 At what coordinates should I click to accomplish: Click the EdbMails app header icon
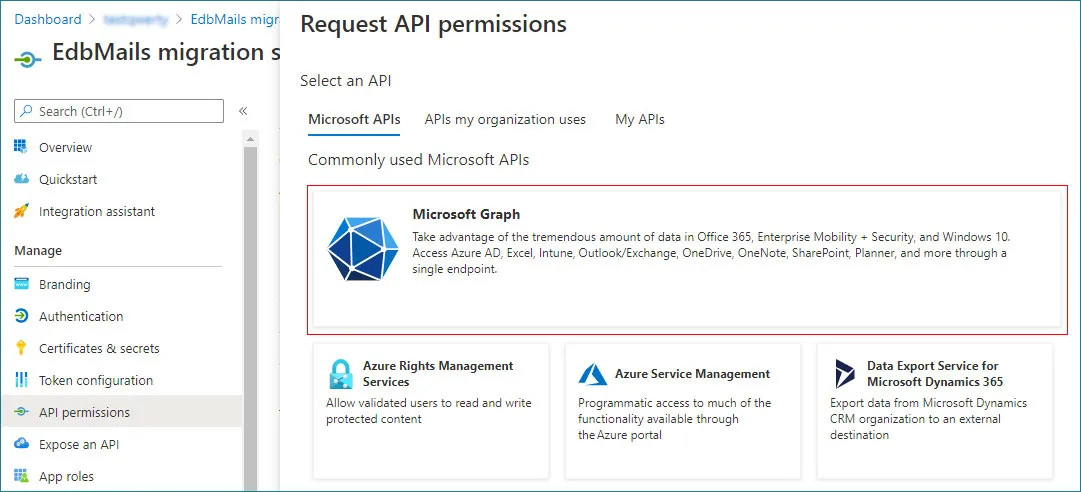click(x=28, y=59)
